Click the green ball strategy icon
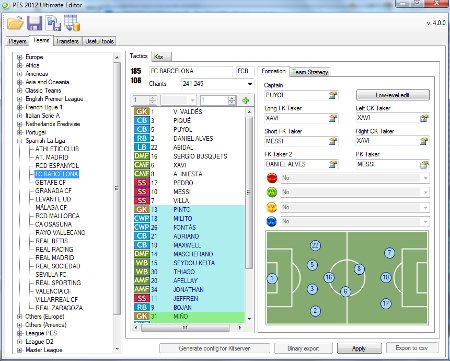450x361 pixels. pos(272,192)
